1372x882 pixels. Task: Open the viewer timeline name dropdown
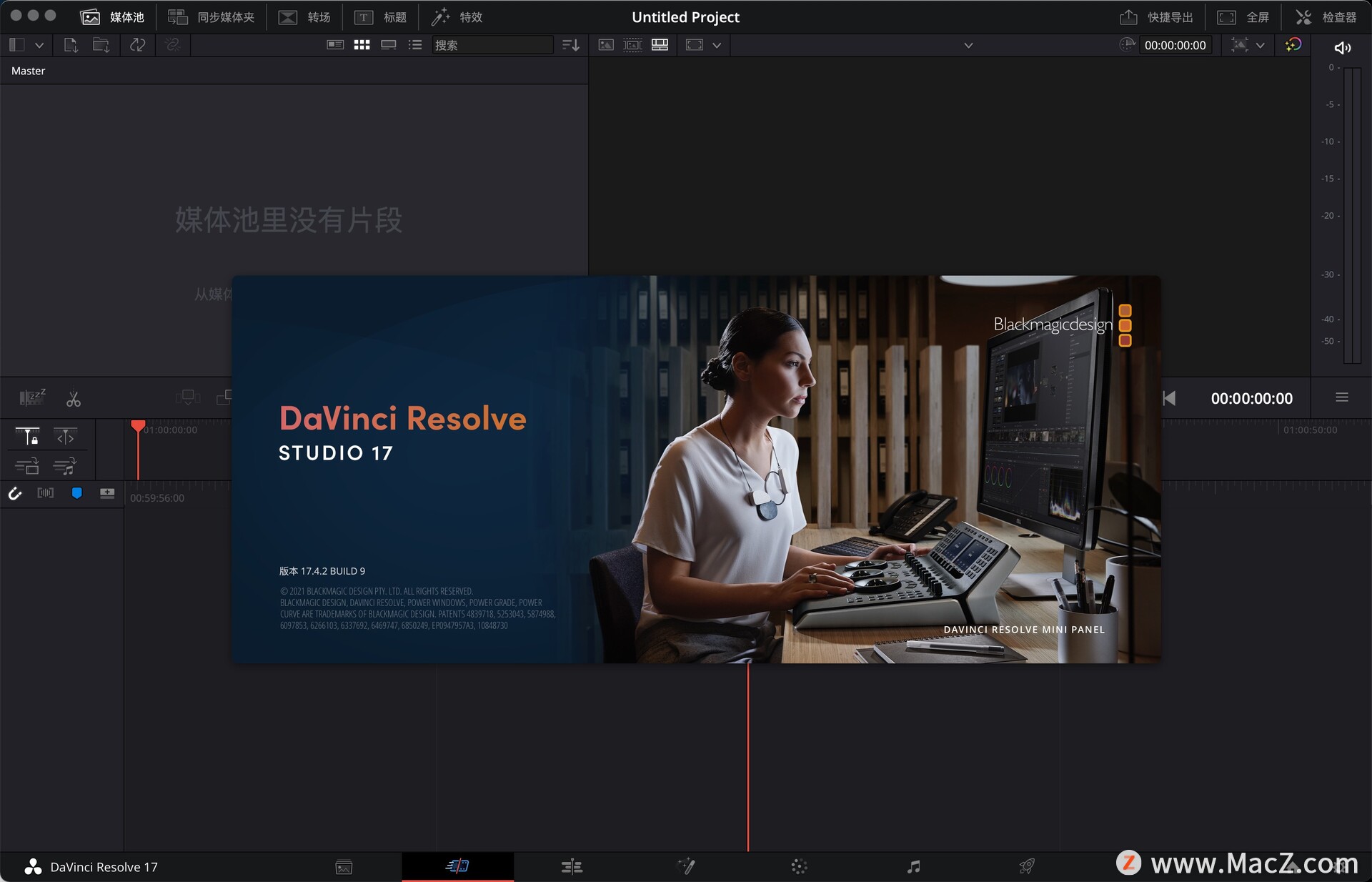point(968,45)
